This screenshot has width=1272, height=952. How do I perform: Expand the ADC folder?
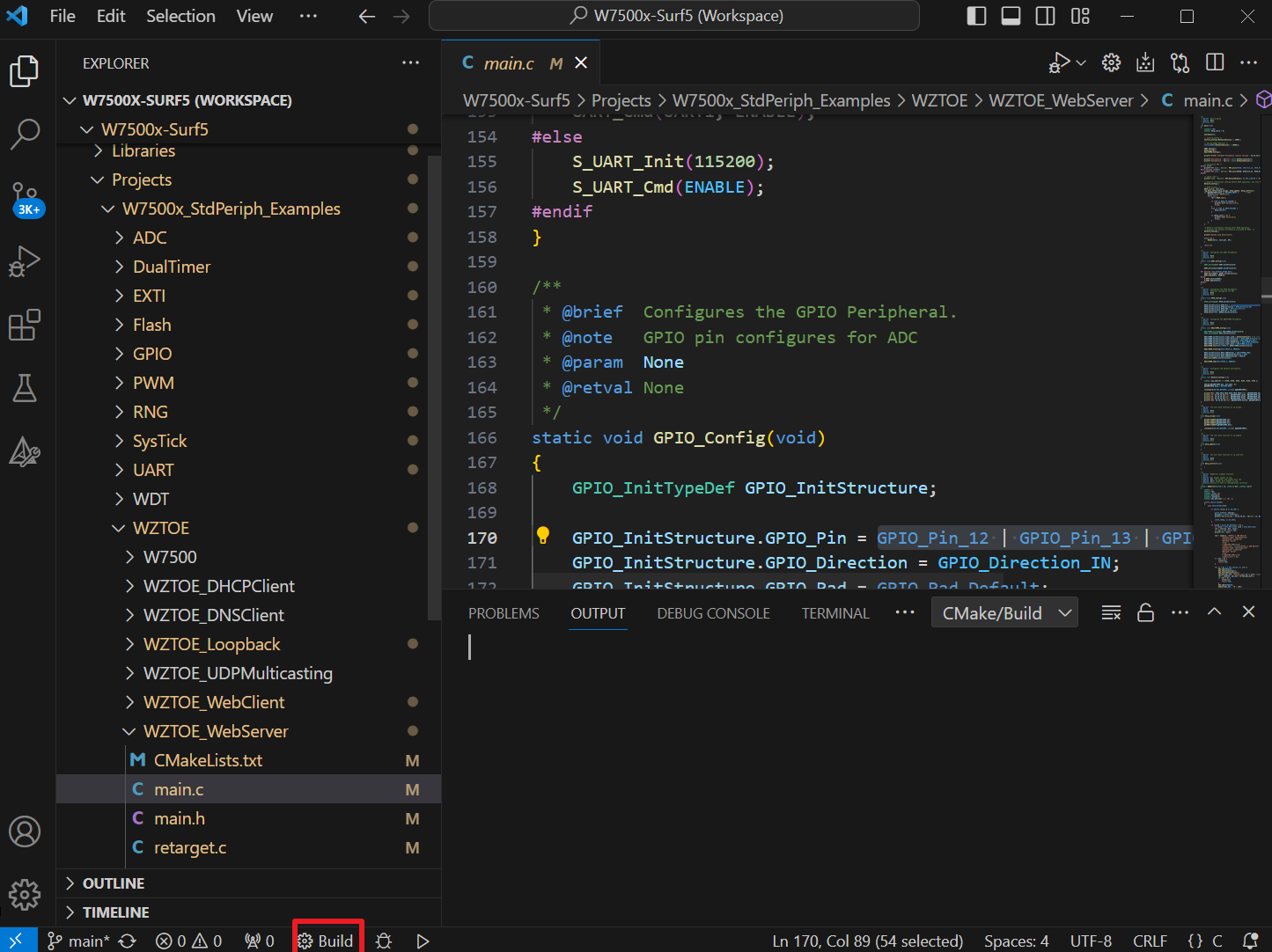248,238
